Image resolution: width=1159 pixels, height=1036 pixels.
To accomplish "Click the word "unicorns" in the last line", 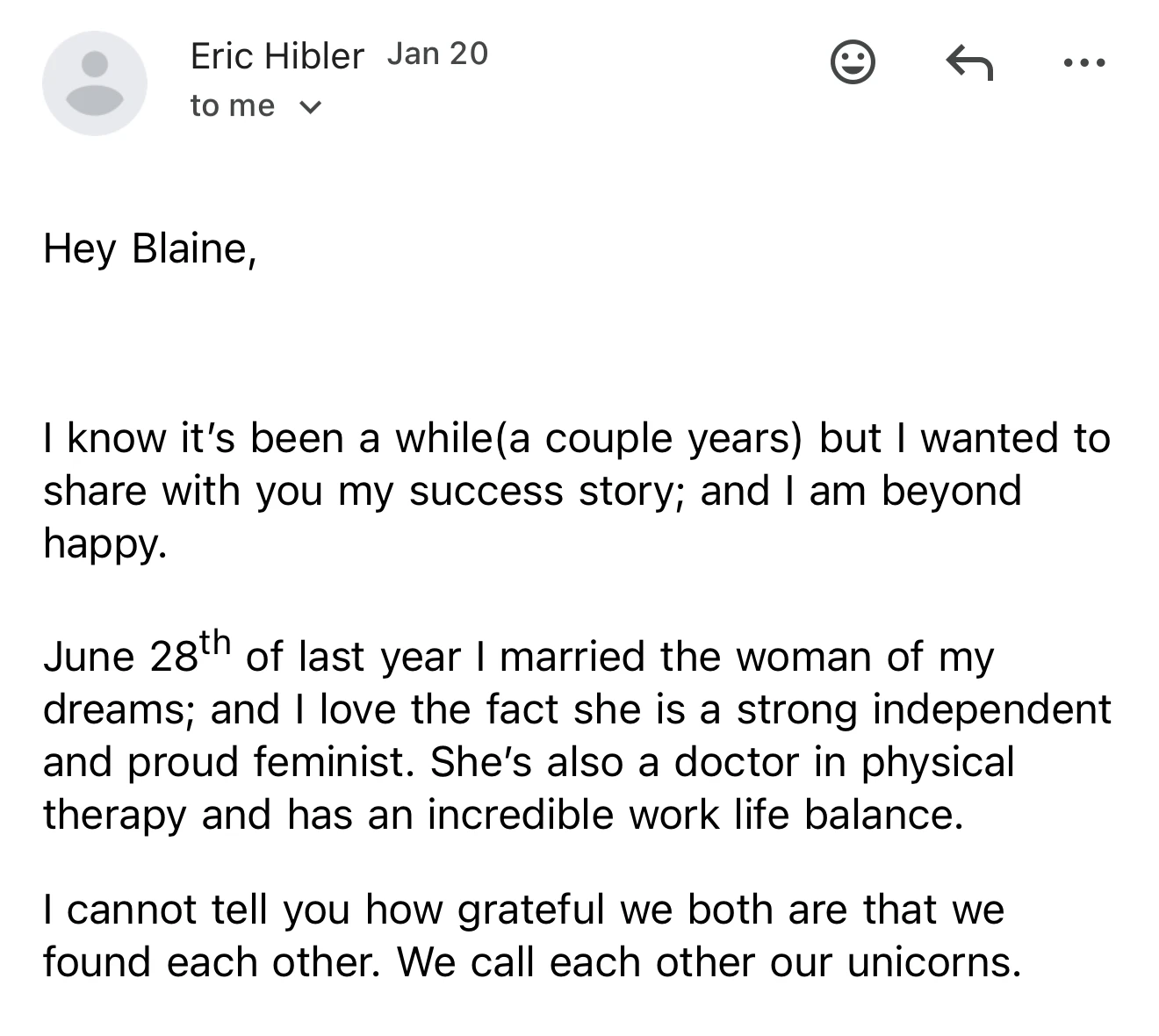I will 933,962.
